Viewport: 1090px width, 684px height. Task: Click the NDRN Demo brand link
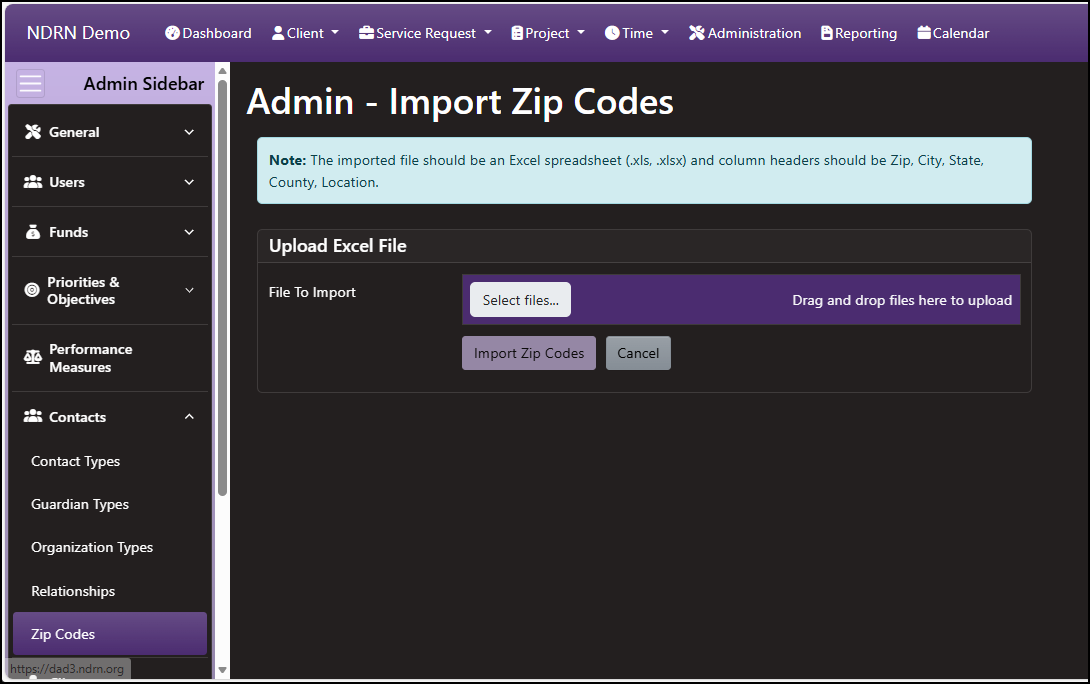[79, 33]
